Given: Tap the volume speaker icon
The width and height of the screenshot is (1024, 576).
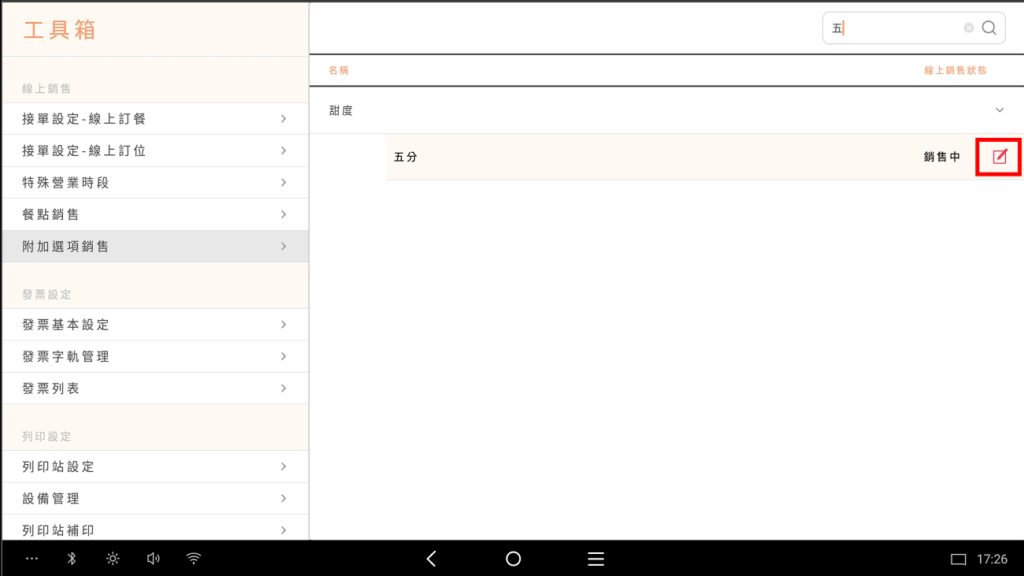Looking at the screenshot, I should pyautogui.click(x=153, y=559).
